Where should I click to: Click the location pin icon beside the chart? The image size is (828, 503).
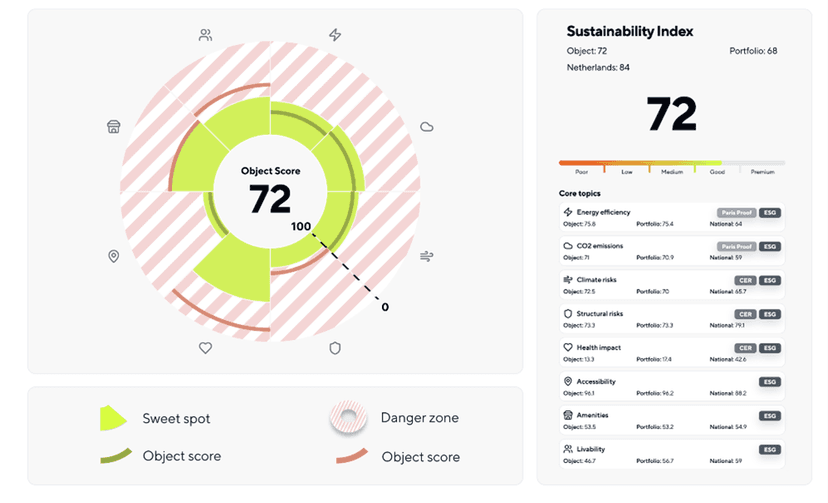[x=113, y=256]
